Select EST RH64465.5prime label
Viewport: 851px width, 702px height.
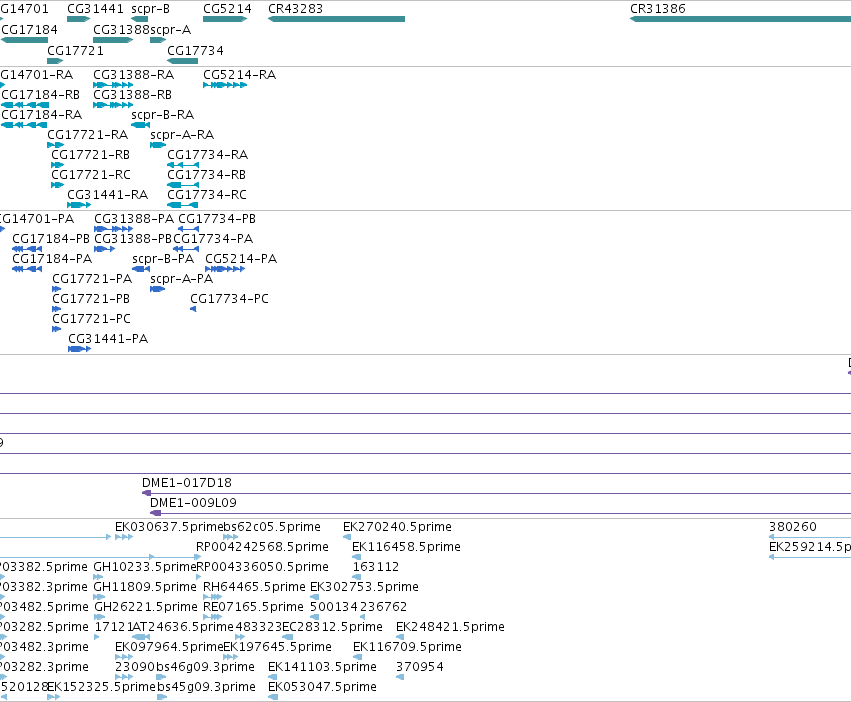pyautogui.click(x=254, y=587)
